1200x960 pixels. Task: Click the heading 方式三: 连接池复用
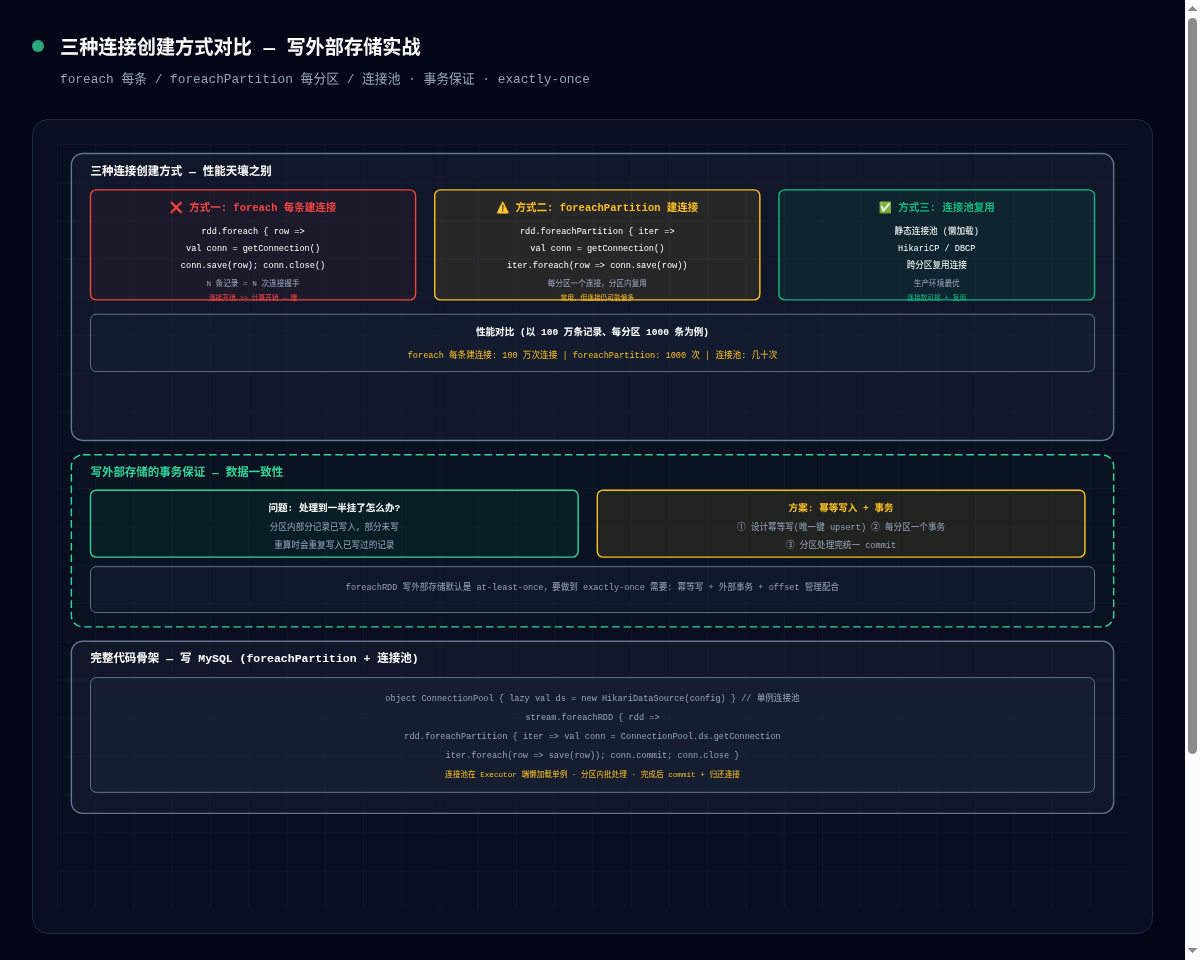click(x=946, y=208)
